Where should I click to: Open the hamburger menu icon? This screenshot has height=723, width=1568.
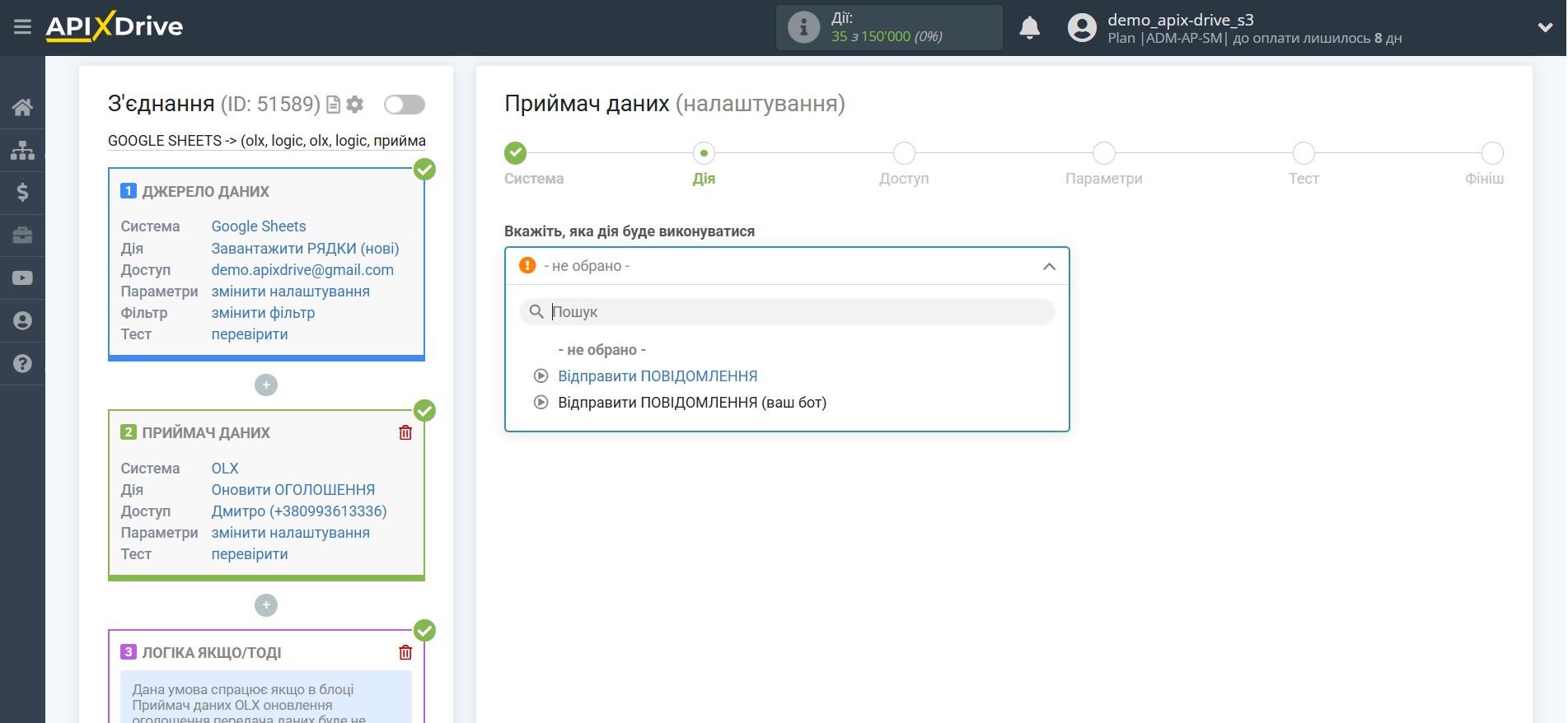click(x=22, y=27)
